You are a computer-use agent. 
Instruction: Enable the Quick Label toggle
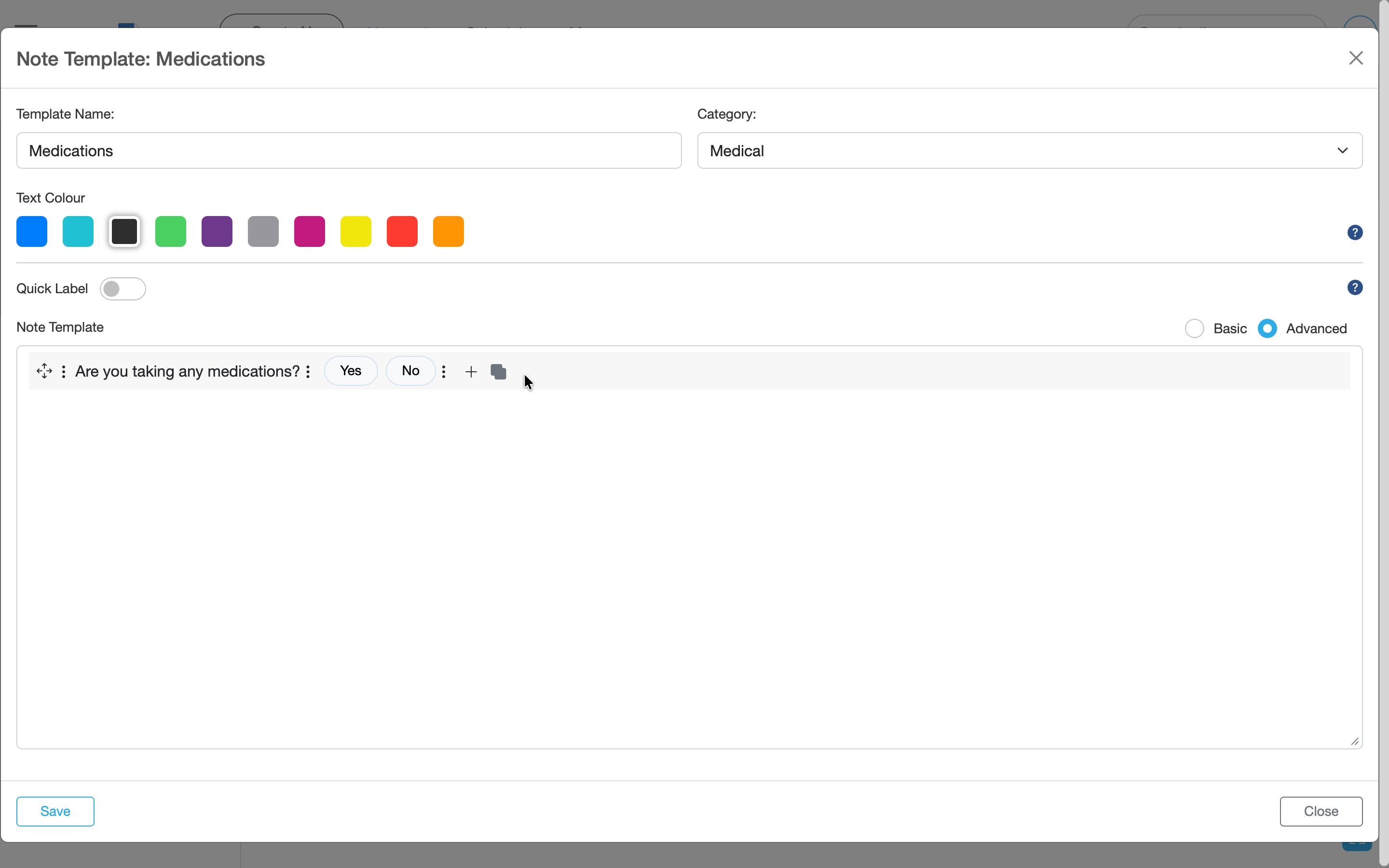(x=123, y=288)
